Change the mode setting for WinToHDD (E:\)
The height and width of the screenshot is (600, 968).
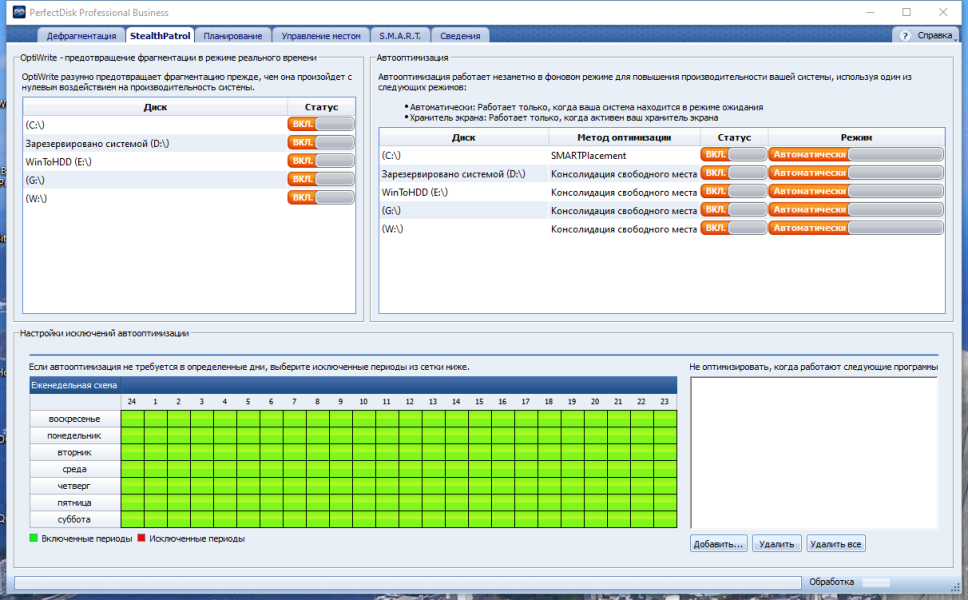pos(856,191)
